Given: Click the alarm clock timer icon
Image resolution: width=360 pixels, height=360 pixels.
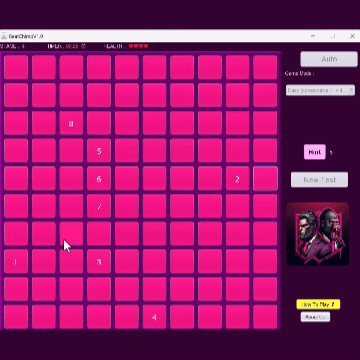Looking at the screenshot, I should tap(83, 46).
